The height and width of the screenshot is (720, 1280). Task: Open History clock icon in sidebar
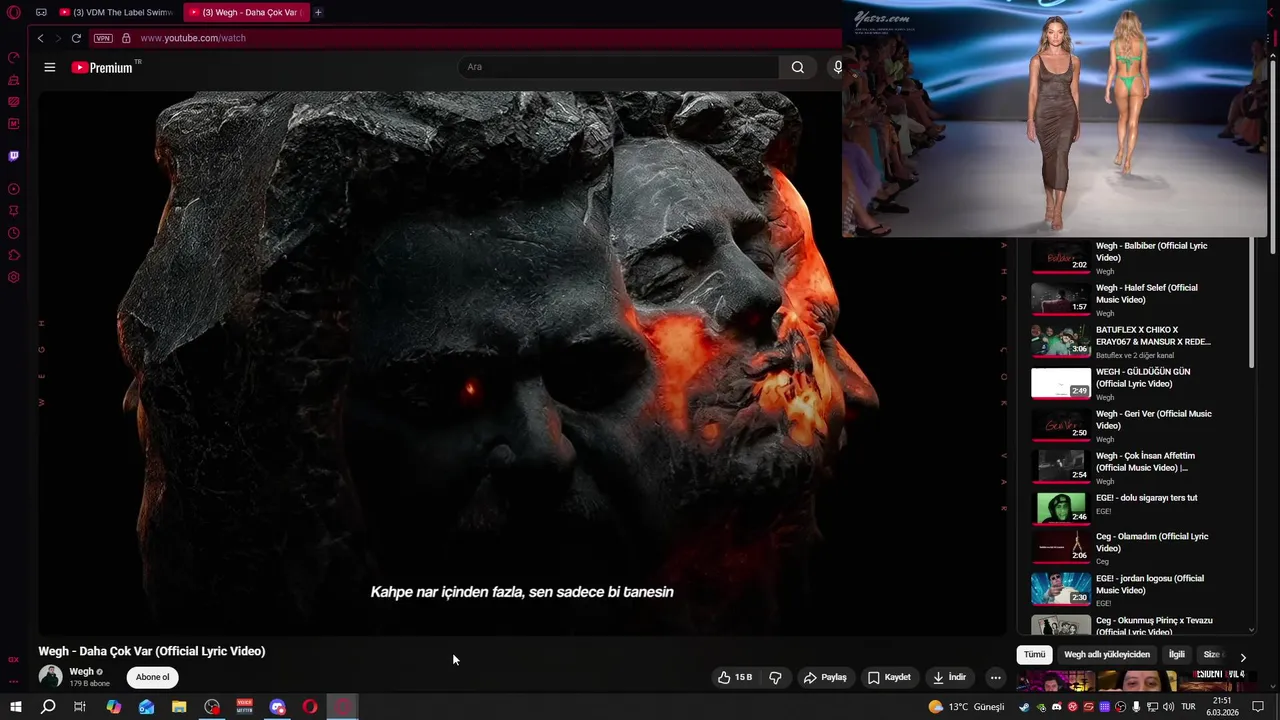tap(14, 233)
